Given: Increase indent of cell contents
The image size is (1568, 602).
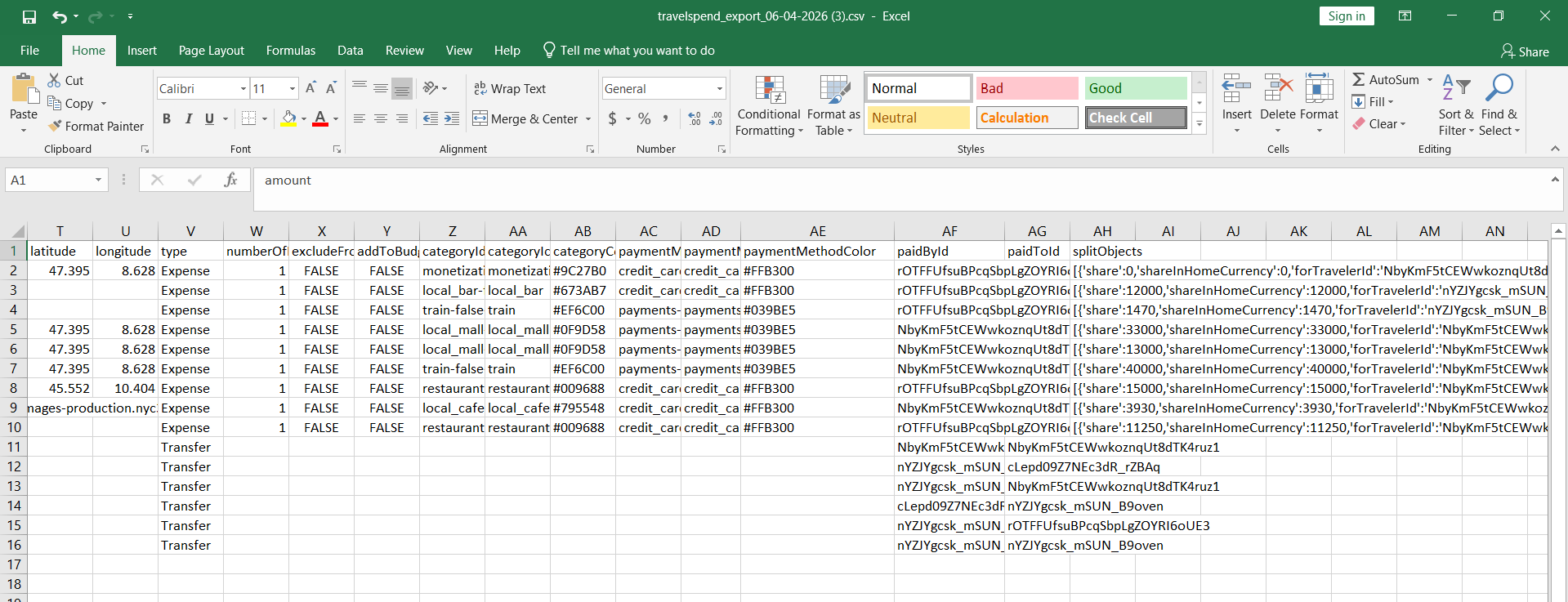Looking at the screenshot, I should [x=452, y=119].
